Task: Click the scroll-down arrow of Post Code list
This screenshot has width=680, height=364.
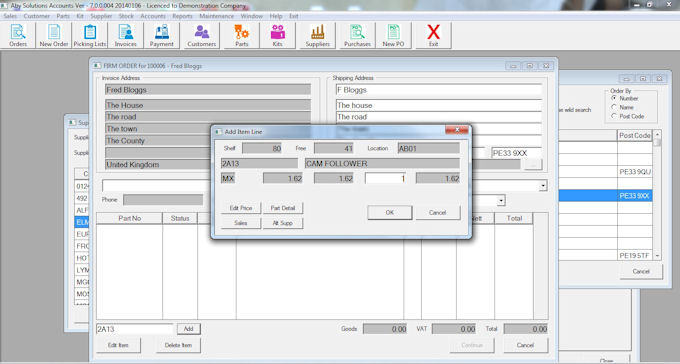Action: click(657, 256)
